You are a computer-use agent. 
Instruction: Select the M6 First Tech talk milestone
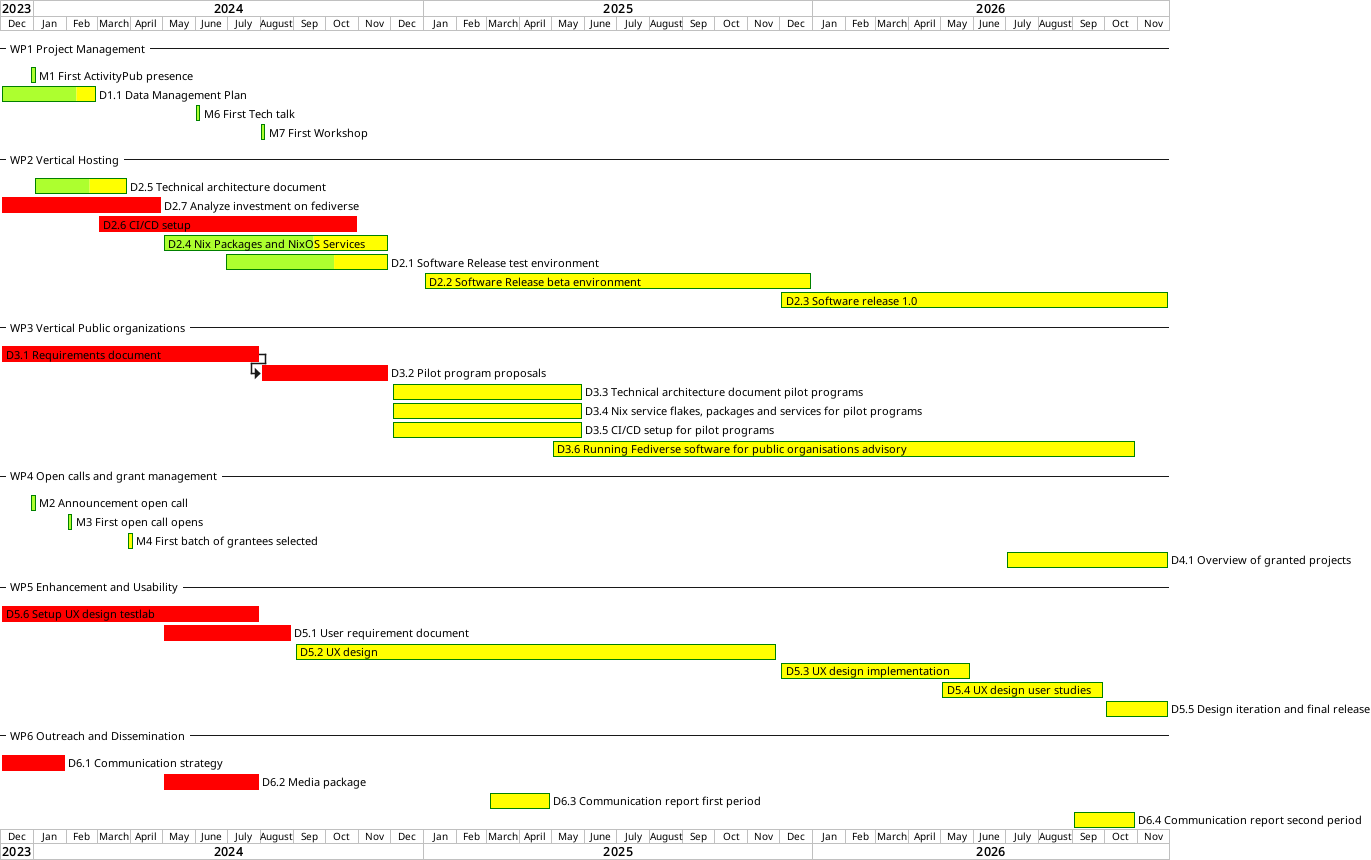point(198,113)
